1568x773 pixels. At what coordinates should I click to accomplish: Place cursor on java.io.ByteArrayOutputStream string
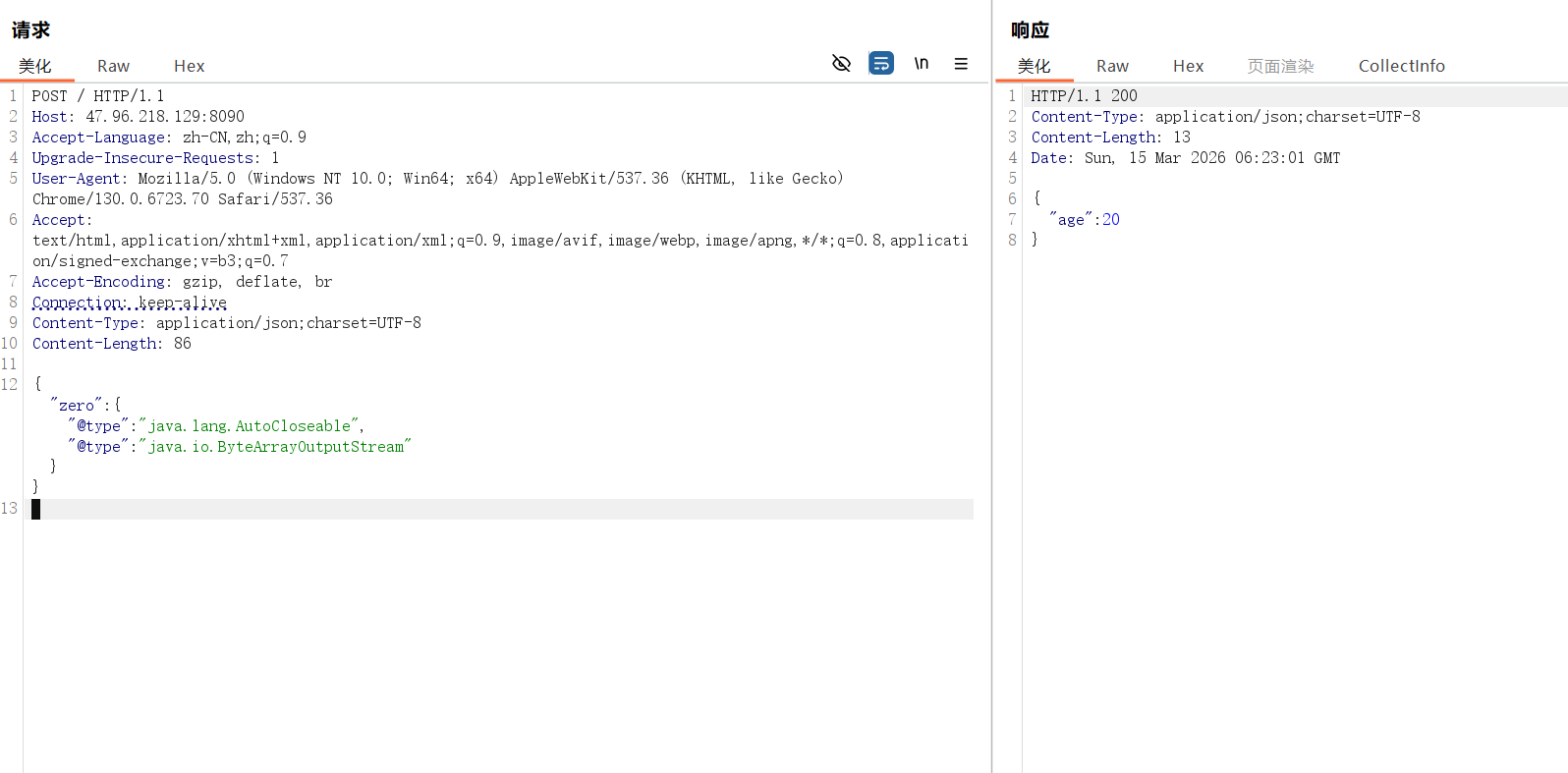tap(275, 447)
